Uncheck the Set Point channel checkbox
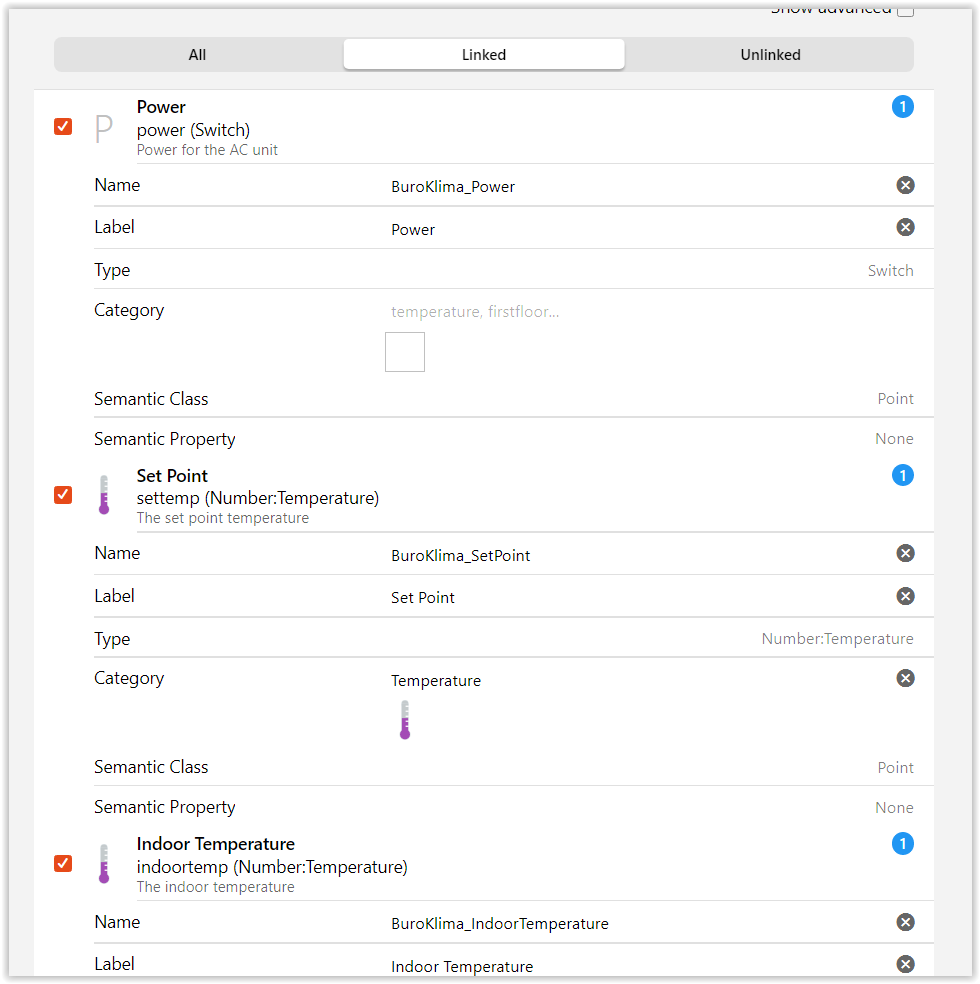980x984 pixels. pos(63,495)
